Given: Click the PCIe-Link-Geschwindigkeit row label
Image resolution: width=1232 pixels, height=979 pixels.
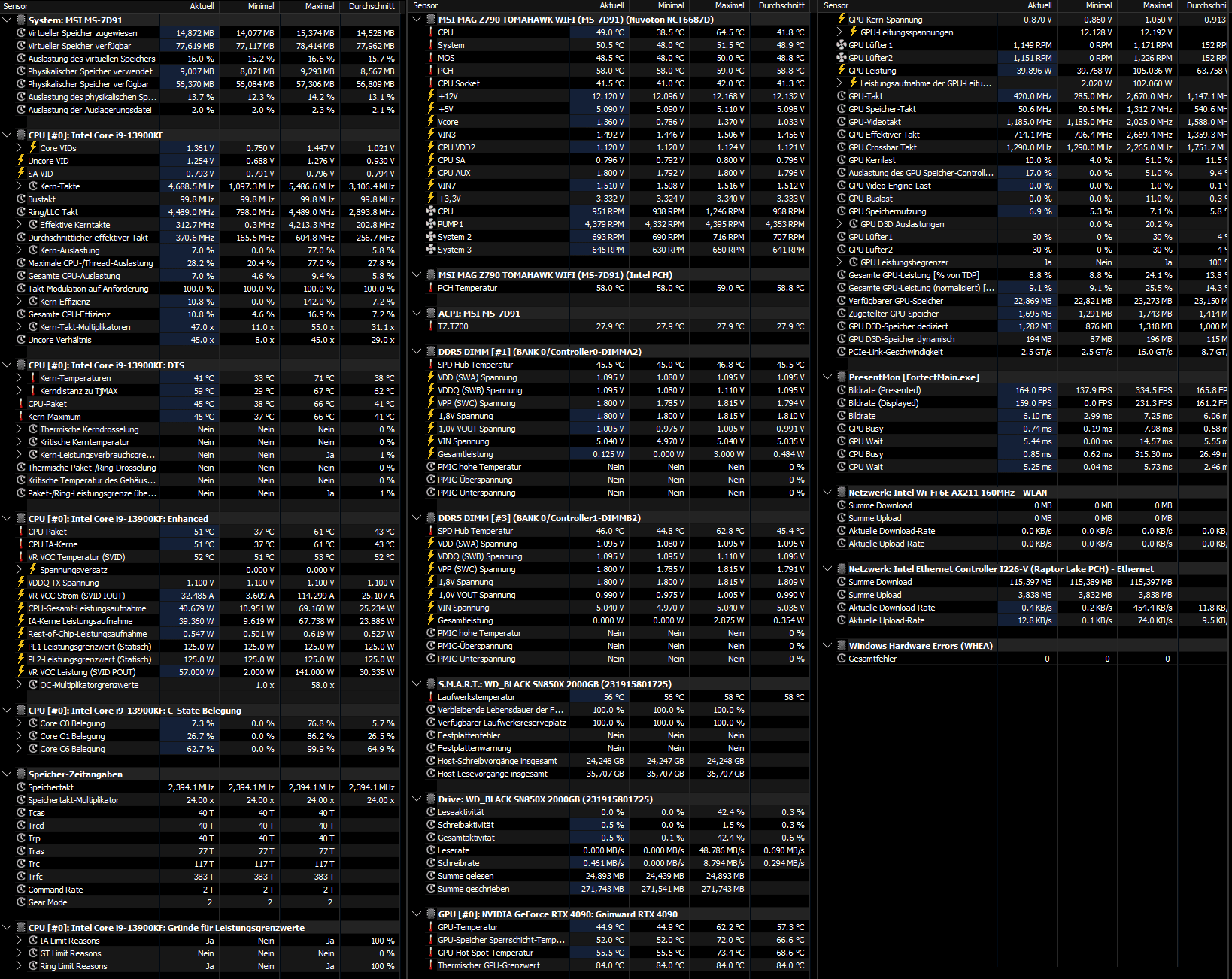Looking at the screenshot, I should [x=895, y=352].
